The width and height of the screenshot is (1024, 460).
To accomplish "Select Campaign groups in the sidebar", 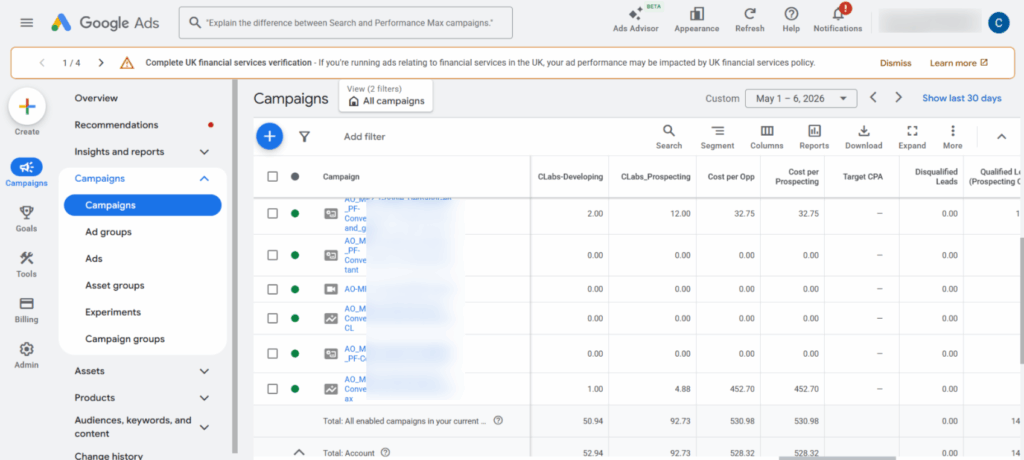I will pos(125,339).
